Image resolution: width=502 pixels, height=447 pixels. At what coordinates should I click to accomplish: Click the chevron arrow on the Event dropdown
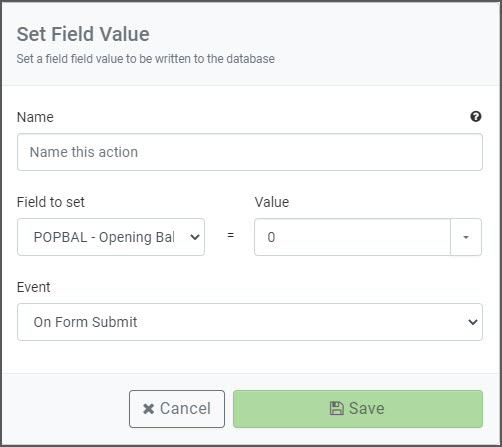pos(473,322)
